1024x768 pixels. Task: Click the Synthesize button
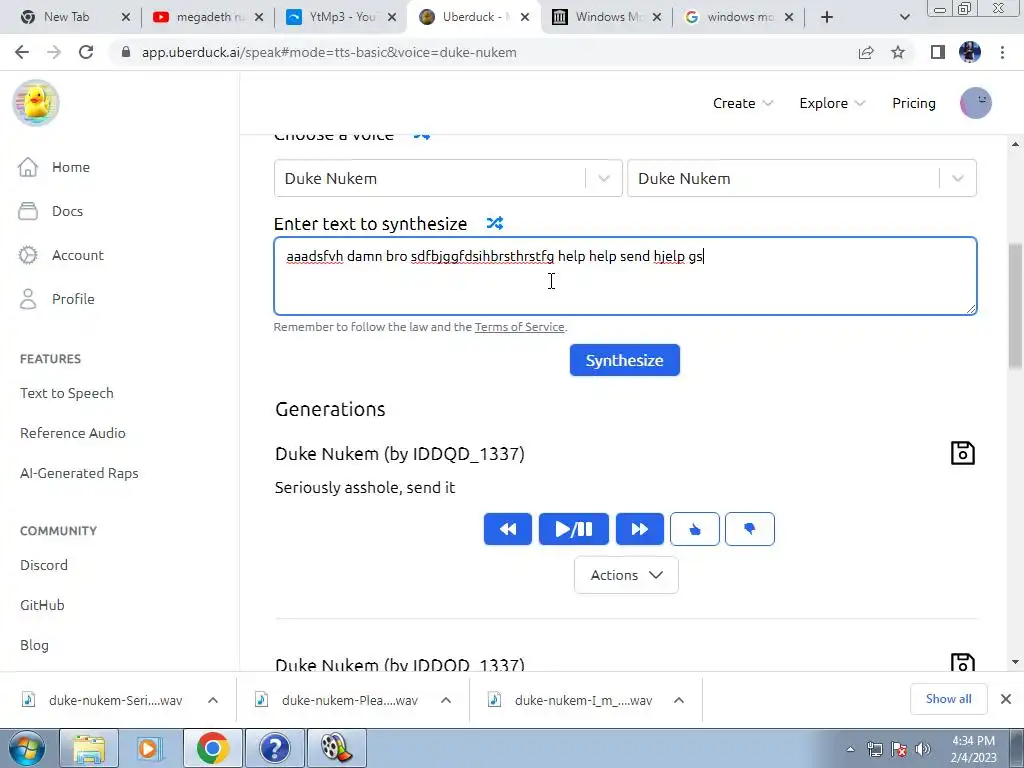point(624,360)
